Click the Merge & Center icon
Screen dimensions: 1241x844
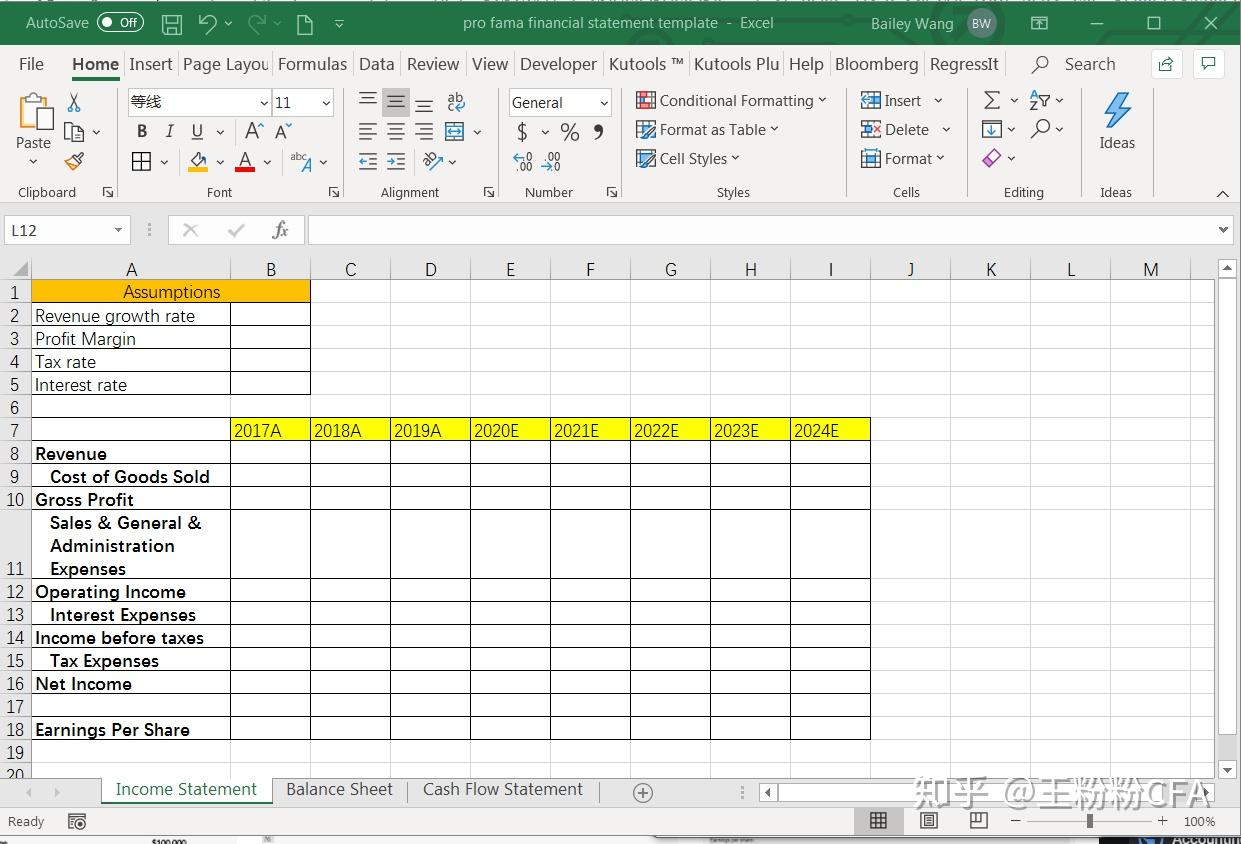[x=454, y=131]
